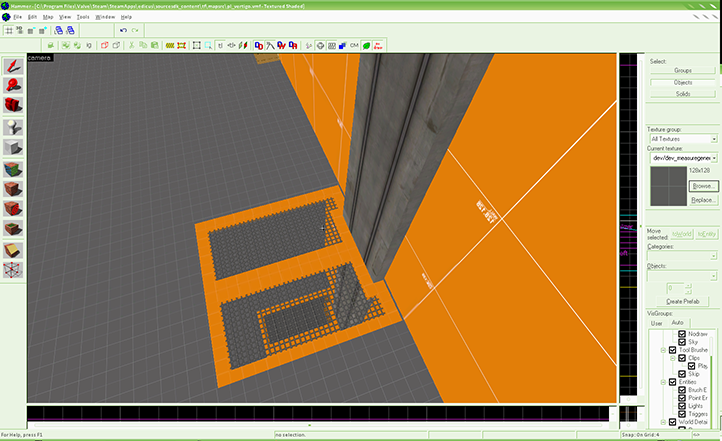
Task: Click the yellow Cordon toggle icon
Action: pos(170,45)
